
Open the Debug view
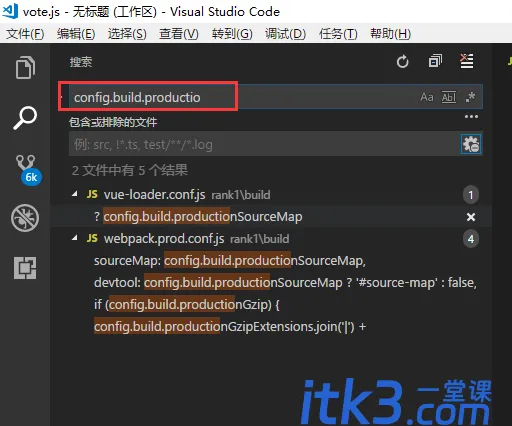[x=25, y=218]
